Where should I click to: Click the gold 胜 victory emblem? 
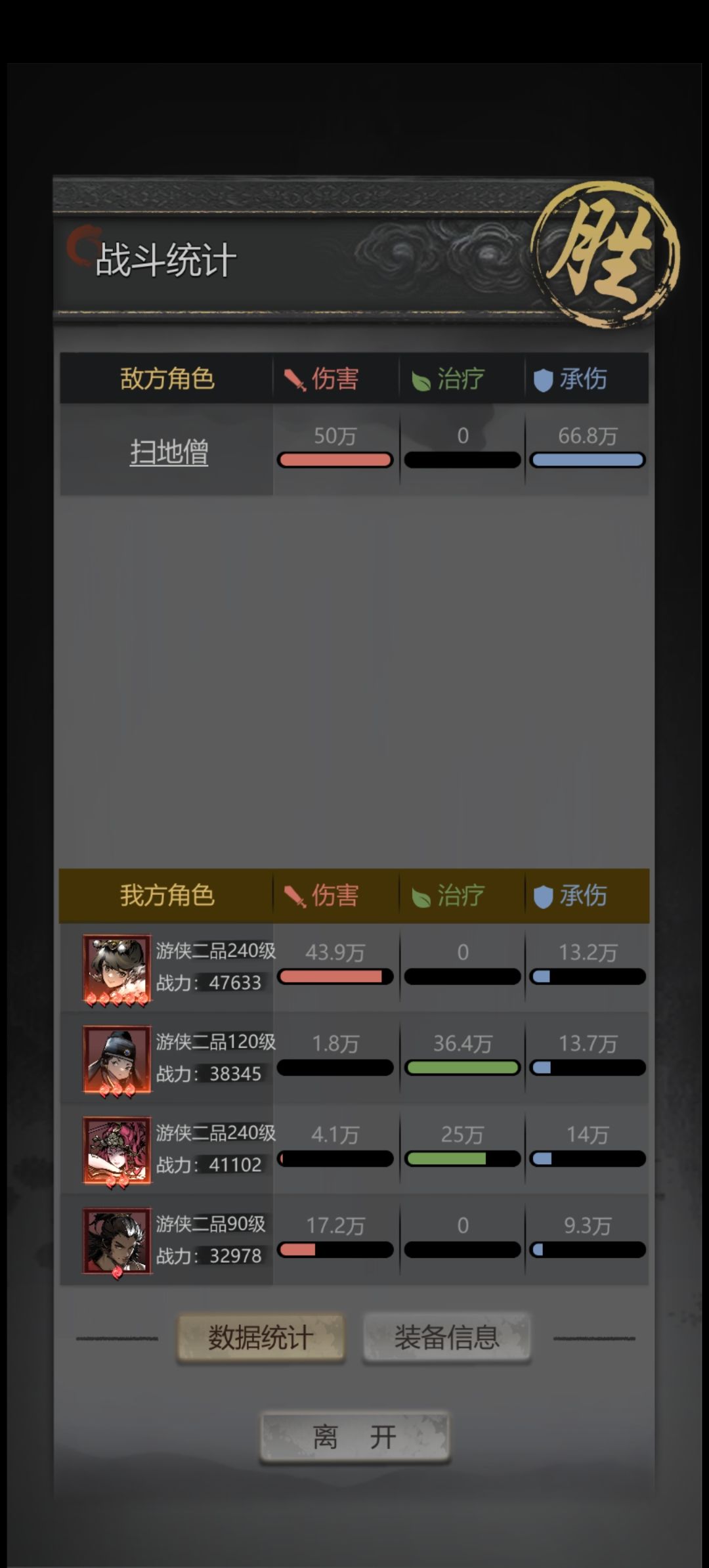pos(605,255)
